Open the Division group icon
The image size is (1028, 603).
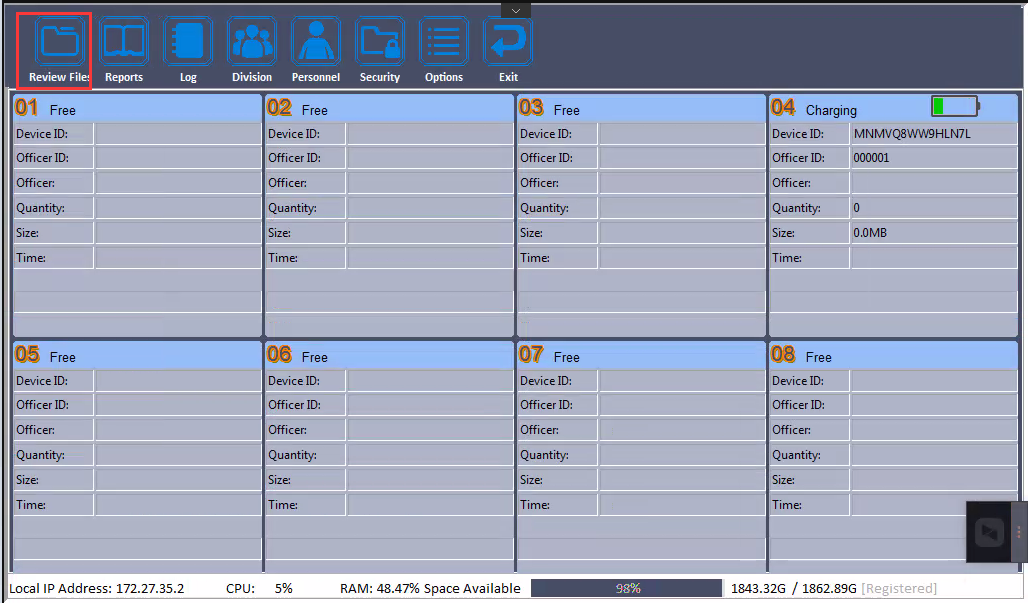click(x=252, y=43)
